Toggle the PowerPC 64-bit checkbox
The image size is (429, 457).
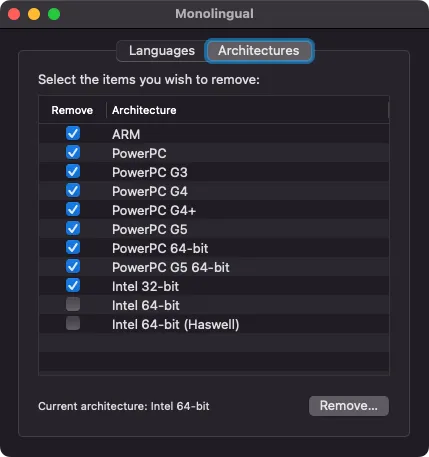pos(73,247)
